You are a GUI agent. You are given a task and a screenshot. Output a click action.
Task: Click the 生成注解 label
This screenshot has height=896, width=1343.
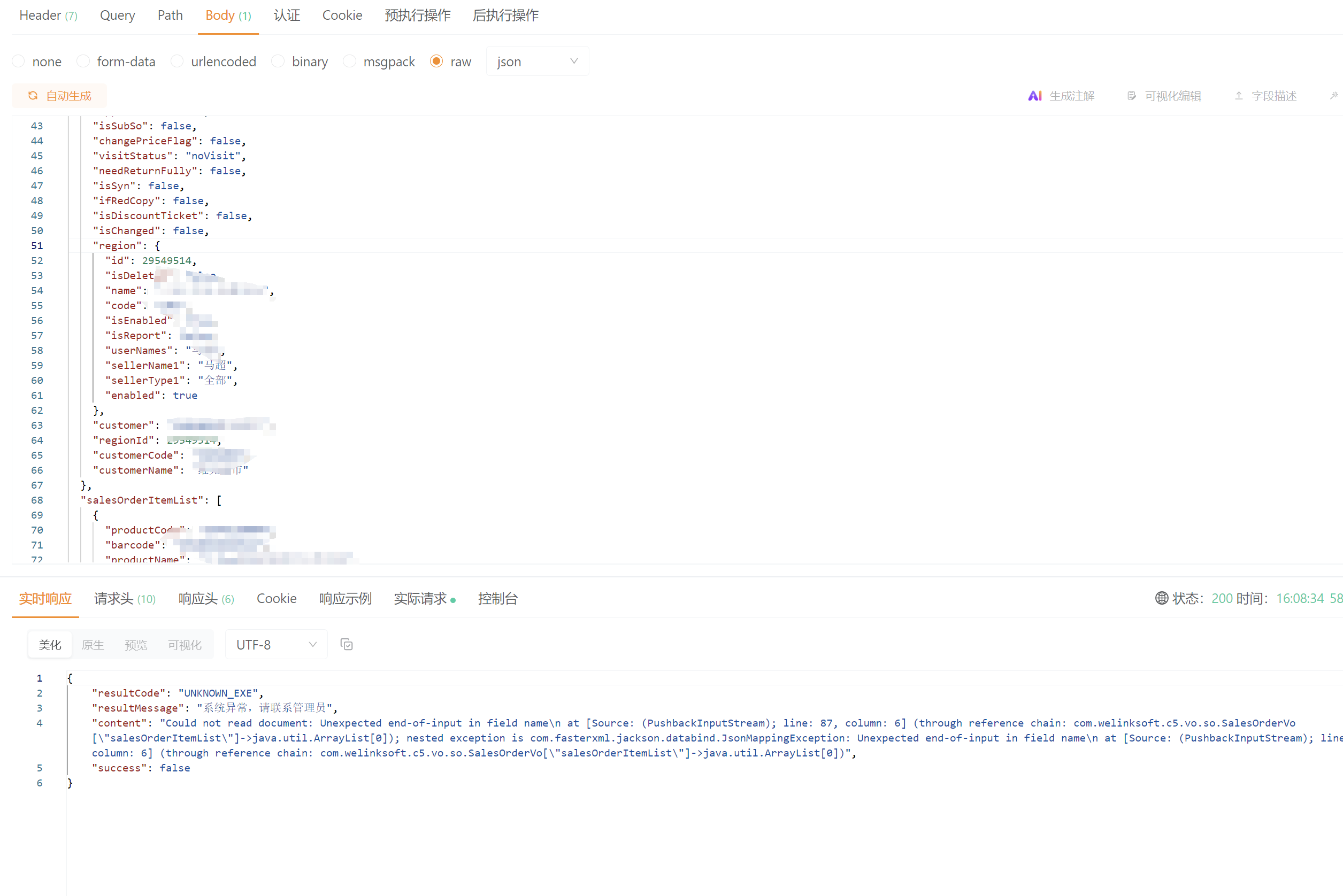click(x=1071, y=96)
